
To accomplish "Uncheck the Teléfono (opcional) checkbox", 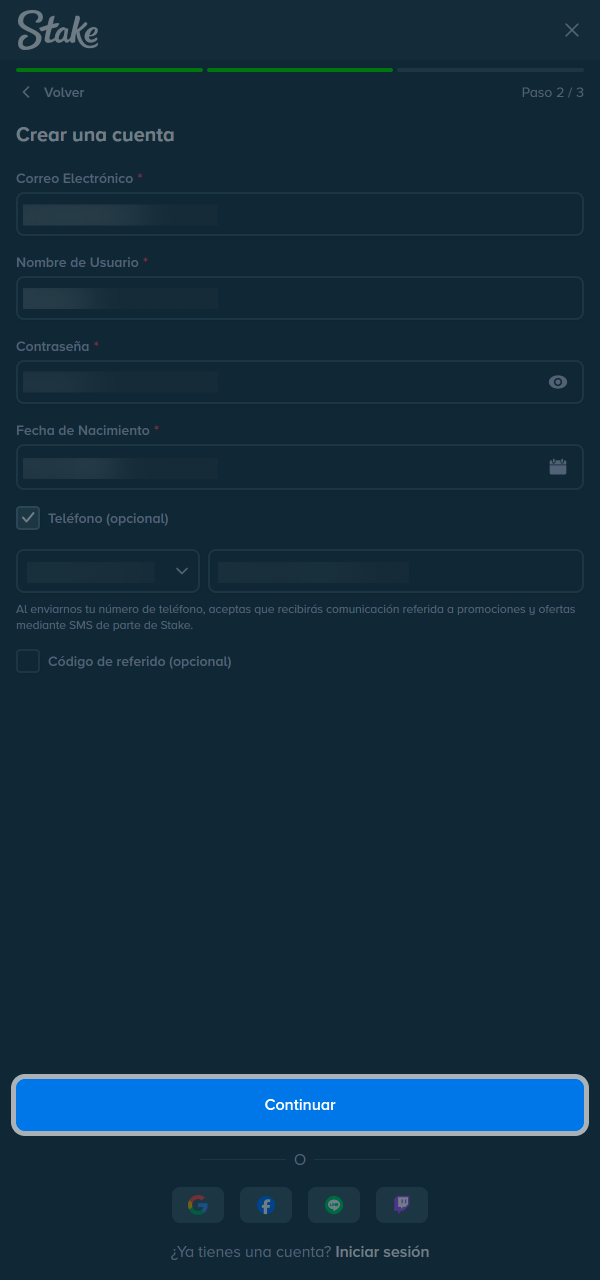I will (27, 518).
